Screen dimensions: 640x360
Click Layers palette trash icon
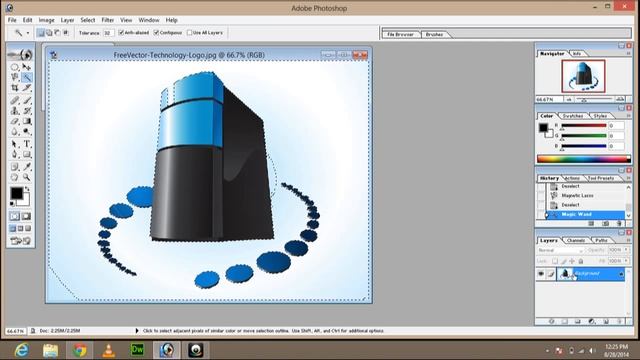tap(620, 322)
